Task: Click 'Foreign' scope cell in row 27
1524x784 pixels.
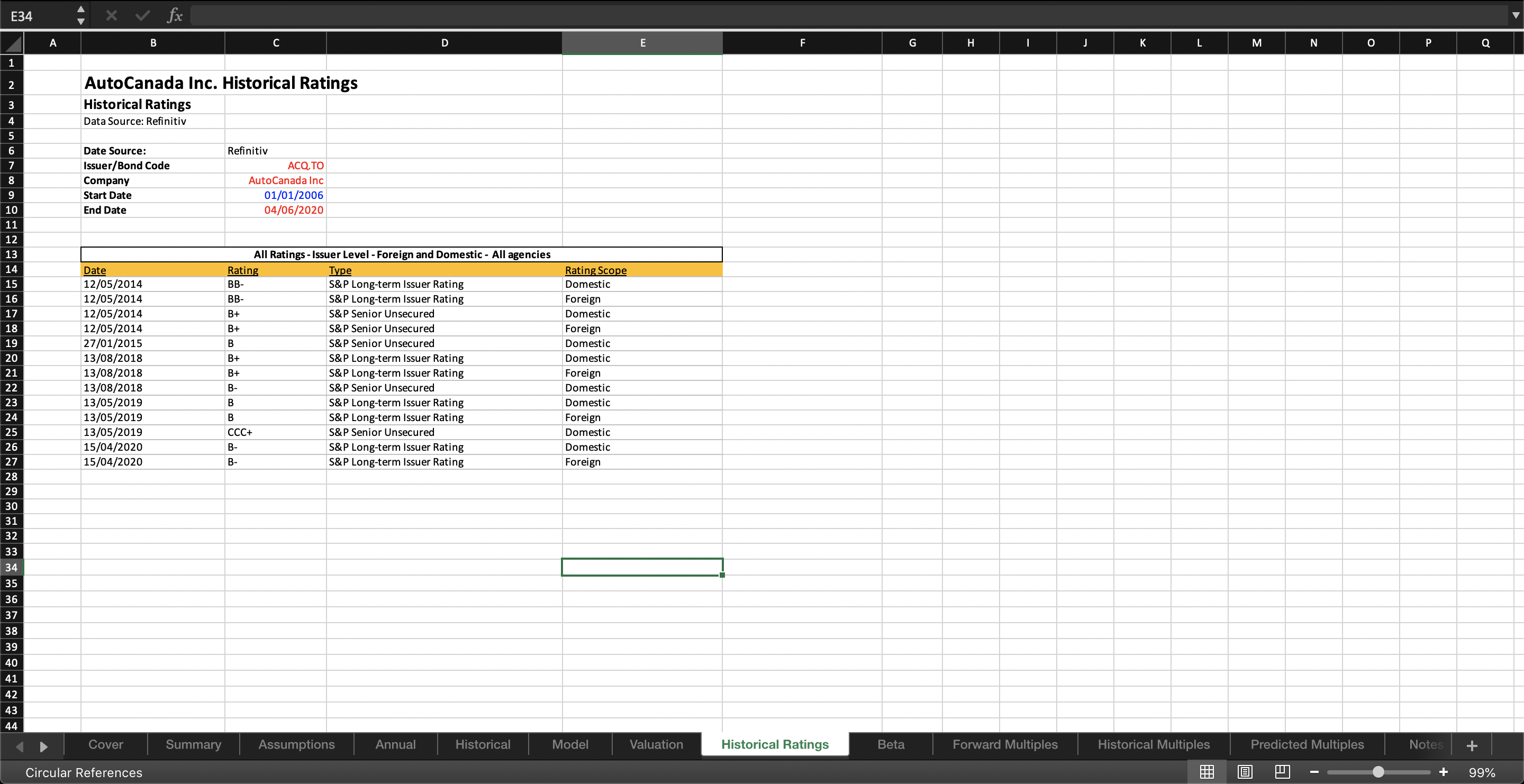Action: pos(642,462)
